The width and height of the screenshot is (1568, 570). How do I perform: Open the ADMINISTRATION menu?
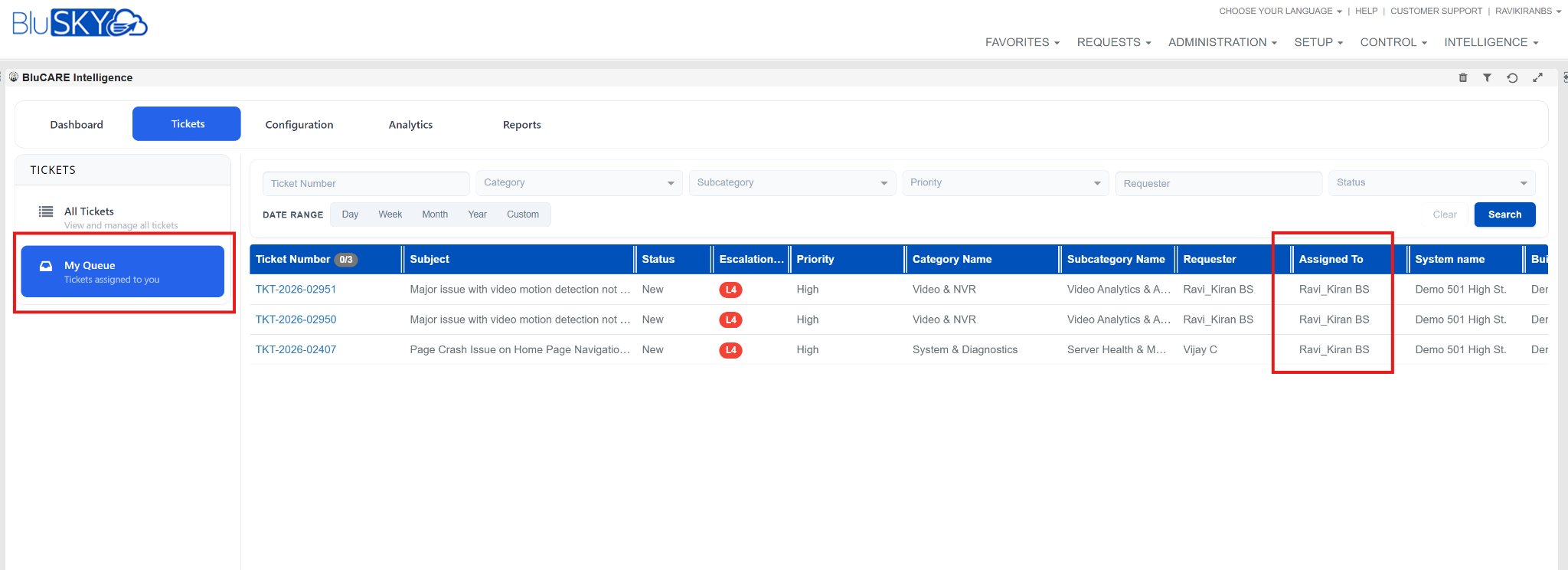point(1222,42)
